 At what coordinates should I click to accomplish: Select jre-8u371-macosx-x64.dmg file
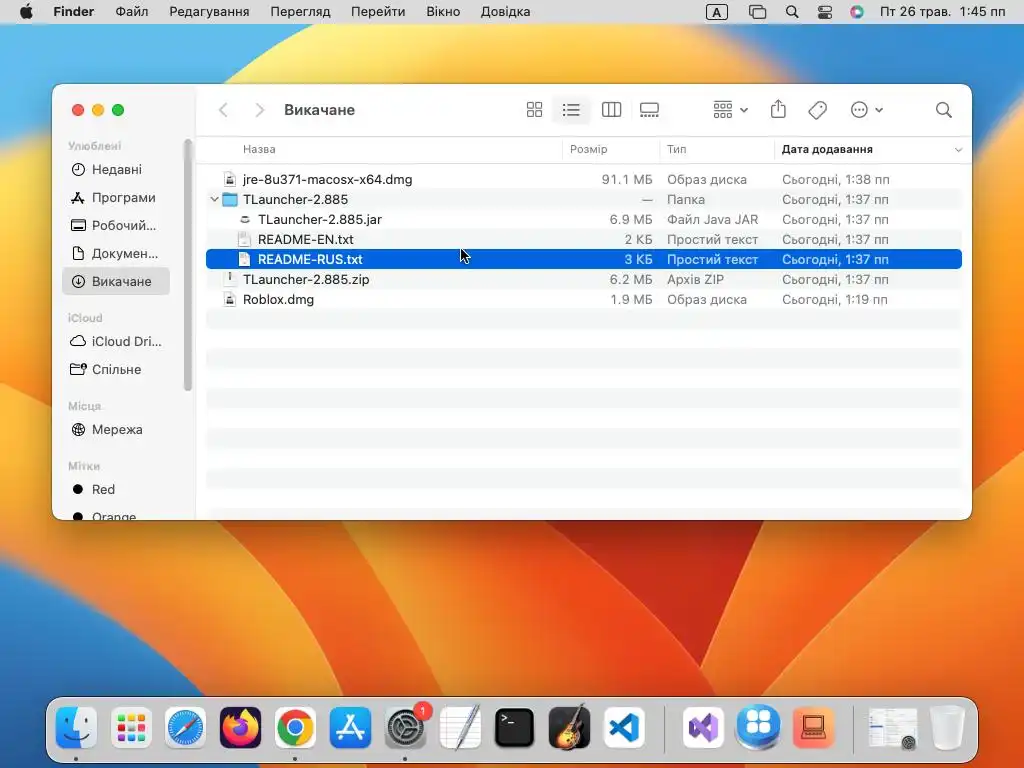point(584,179)
